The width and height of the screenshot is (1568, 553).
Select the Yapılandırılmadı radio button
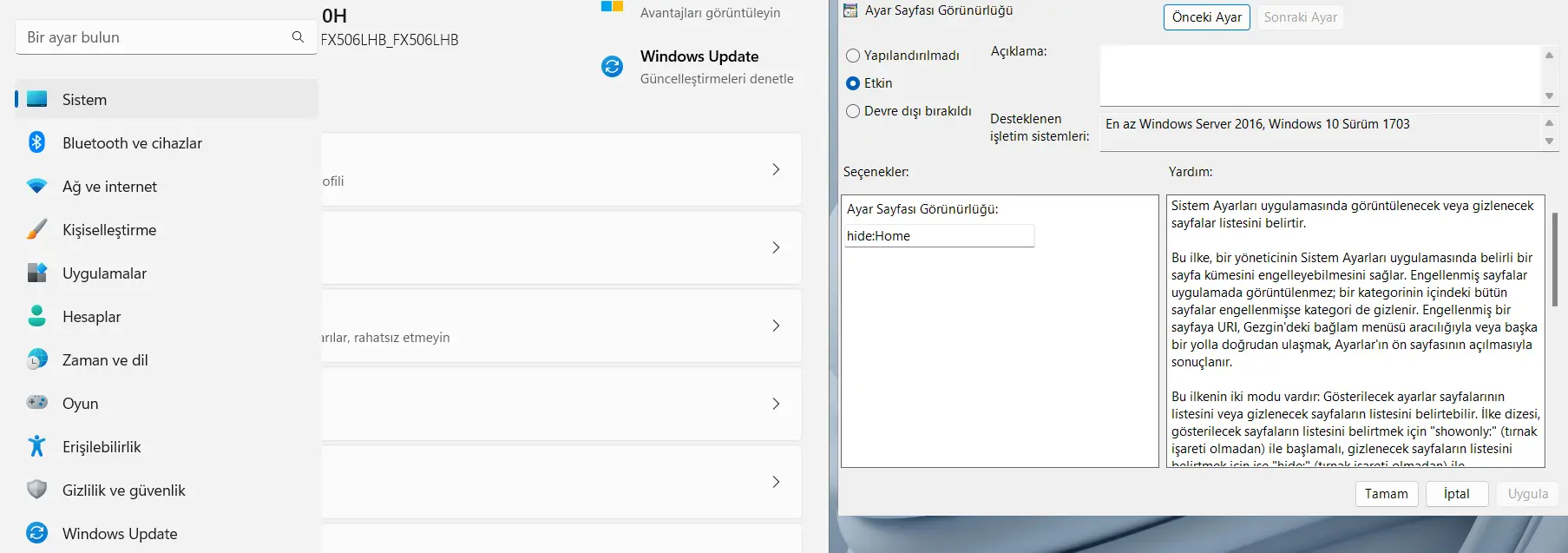(x=853, y=56)
